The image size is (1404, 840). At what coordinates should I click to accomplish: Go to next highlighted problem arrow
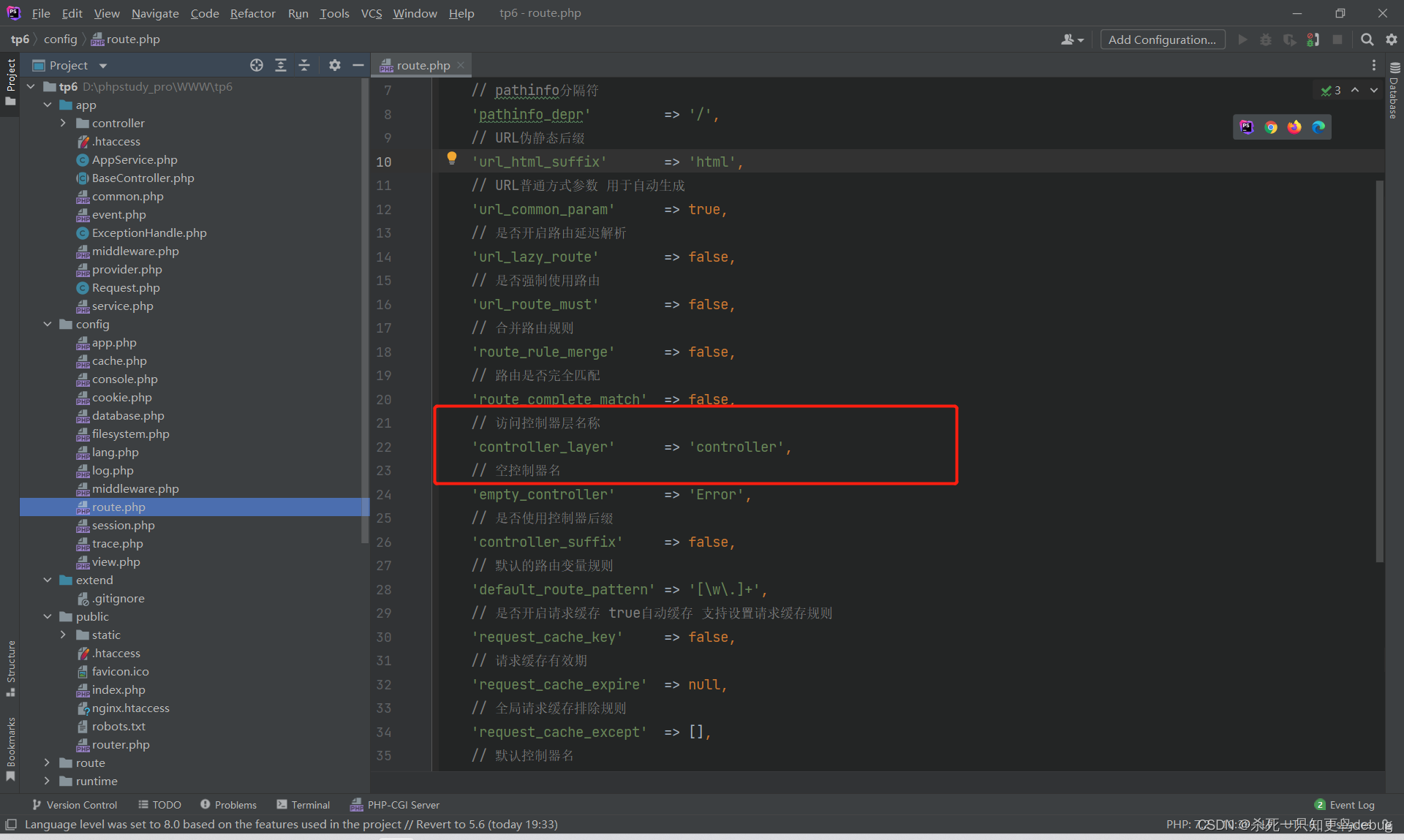point(1374,90)
